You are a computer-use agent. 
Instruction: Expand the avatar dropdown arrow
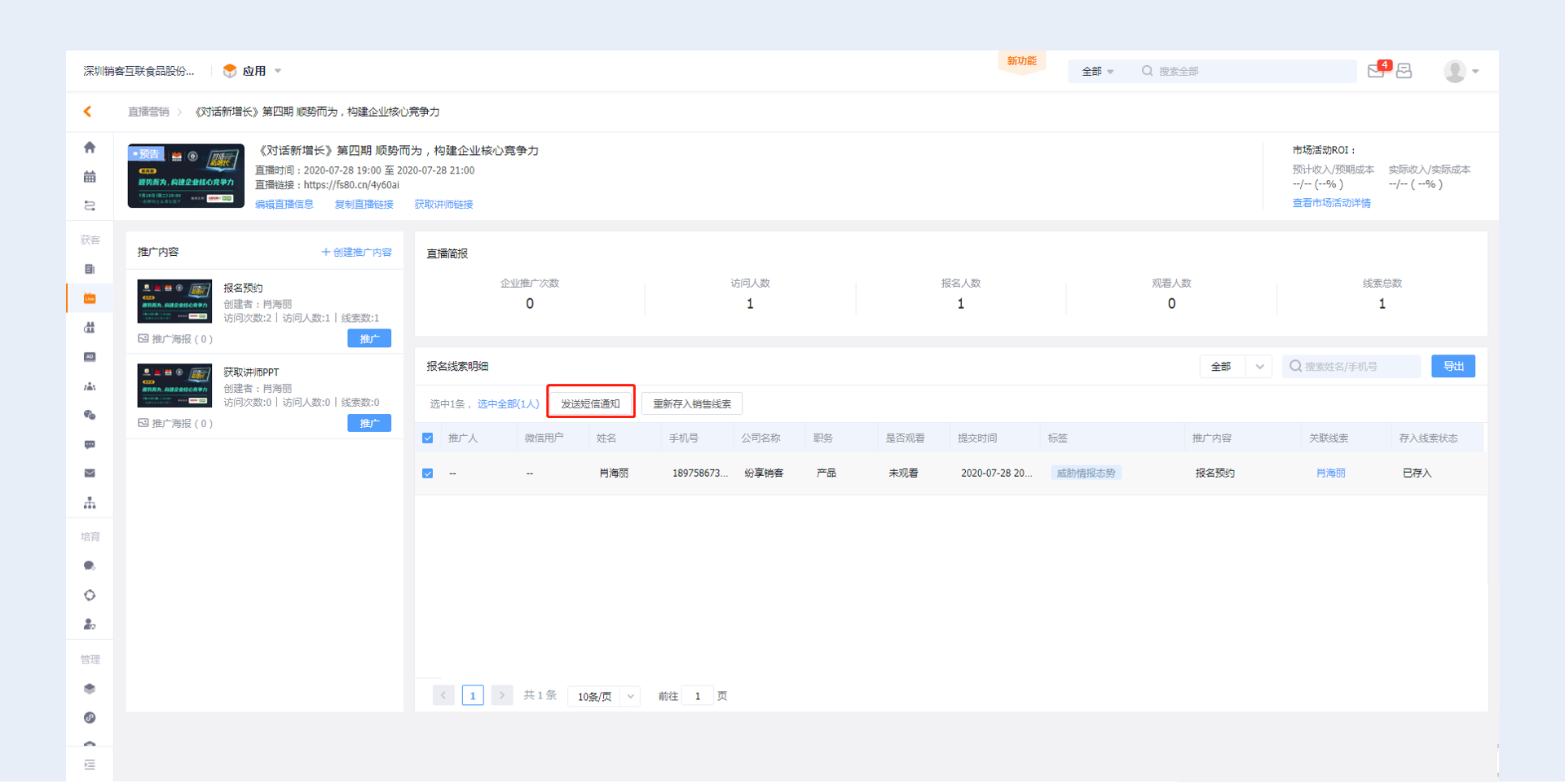coord(1475,72)
